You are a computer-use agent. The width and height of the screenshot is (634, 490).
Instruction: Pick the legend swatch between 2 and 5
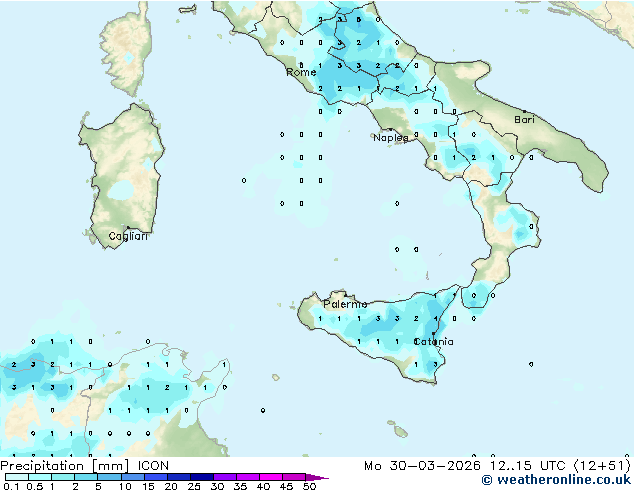click(x=86, y=477)
